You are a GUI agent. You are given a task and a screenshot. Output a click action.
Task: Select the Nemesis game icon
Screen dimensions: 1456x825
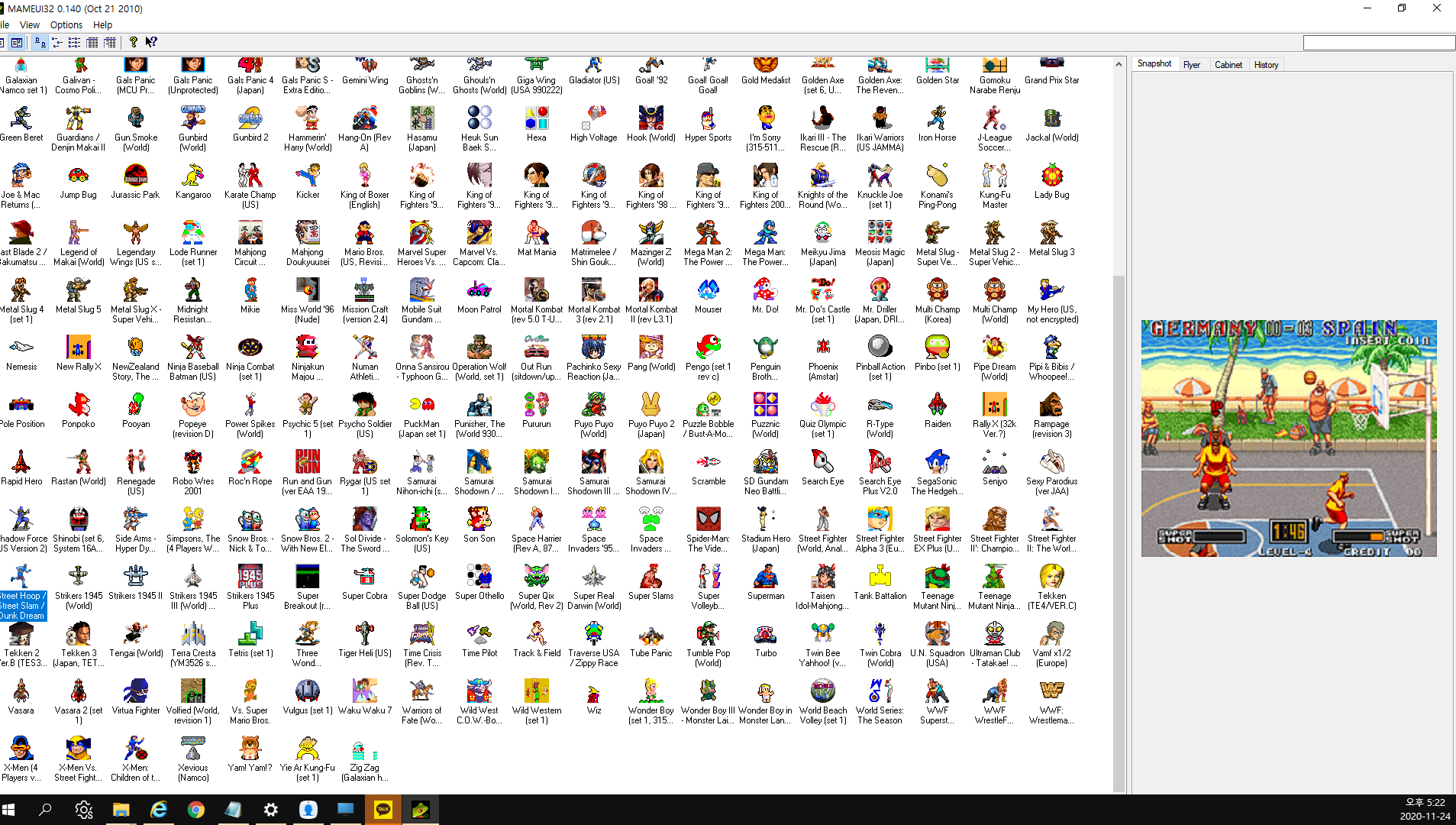(x=21, y=348)
